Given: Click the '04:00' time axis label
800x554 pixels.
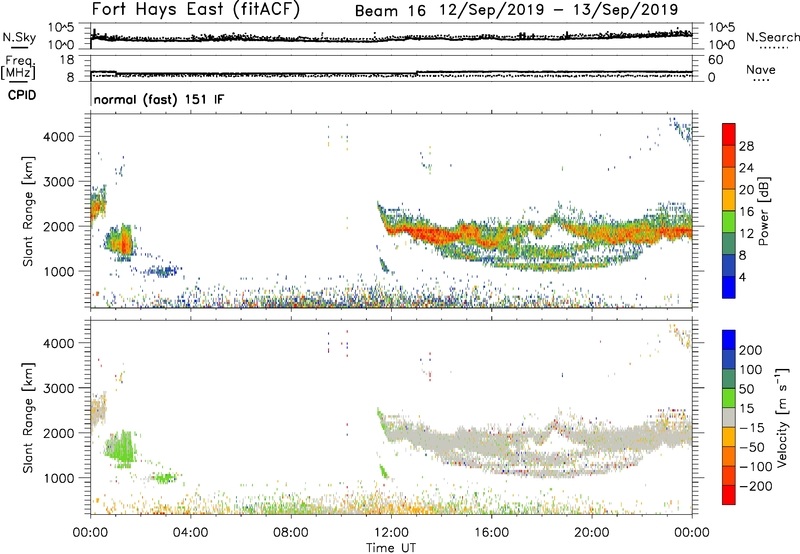Looking at the screenshot, I should point(190,533).
